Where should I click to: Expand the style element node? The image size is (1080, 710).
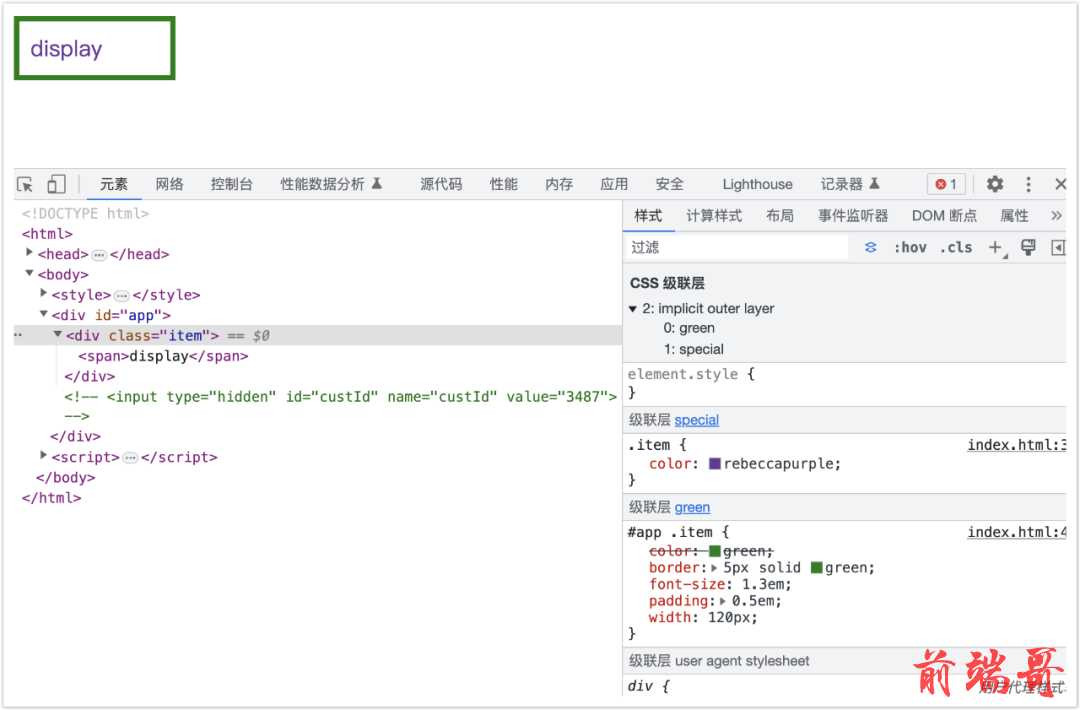coord(43,293)
